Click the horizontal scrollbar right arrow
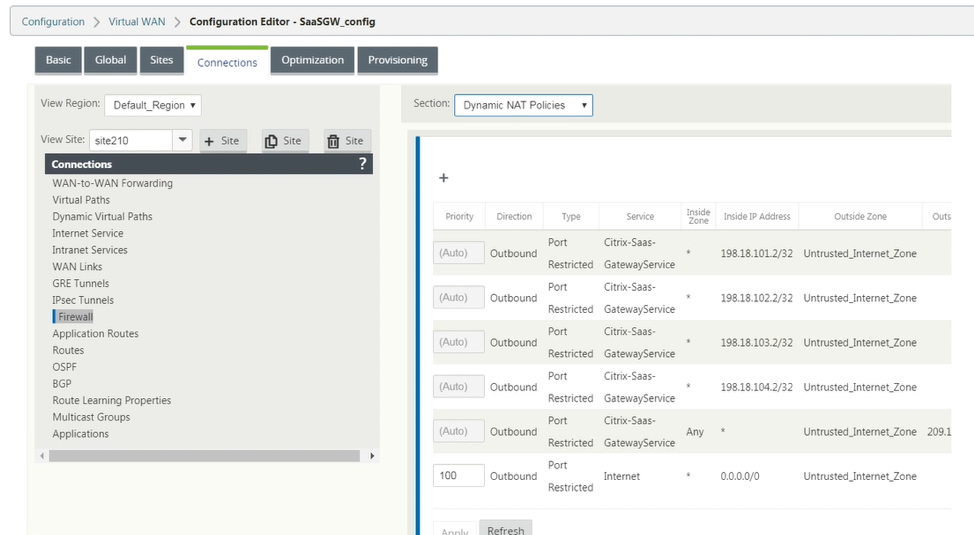Image resolution: width=974 pixels, height=535 pixels. pos(371,456)
